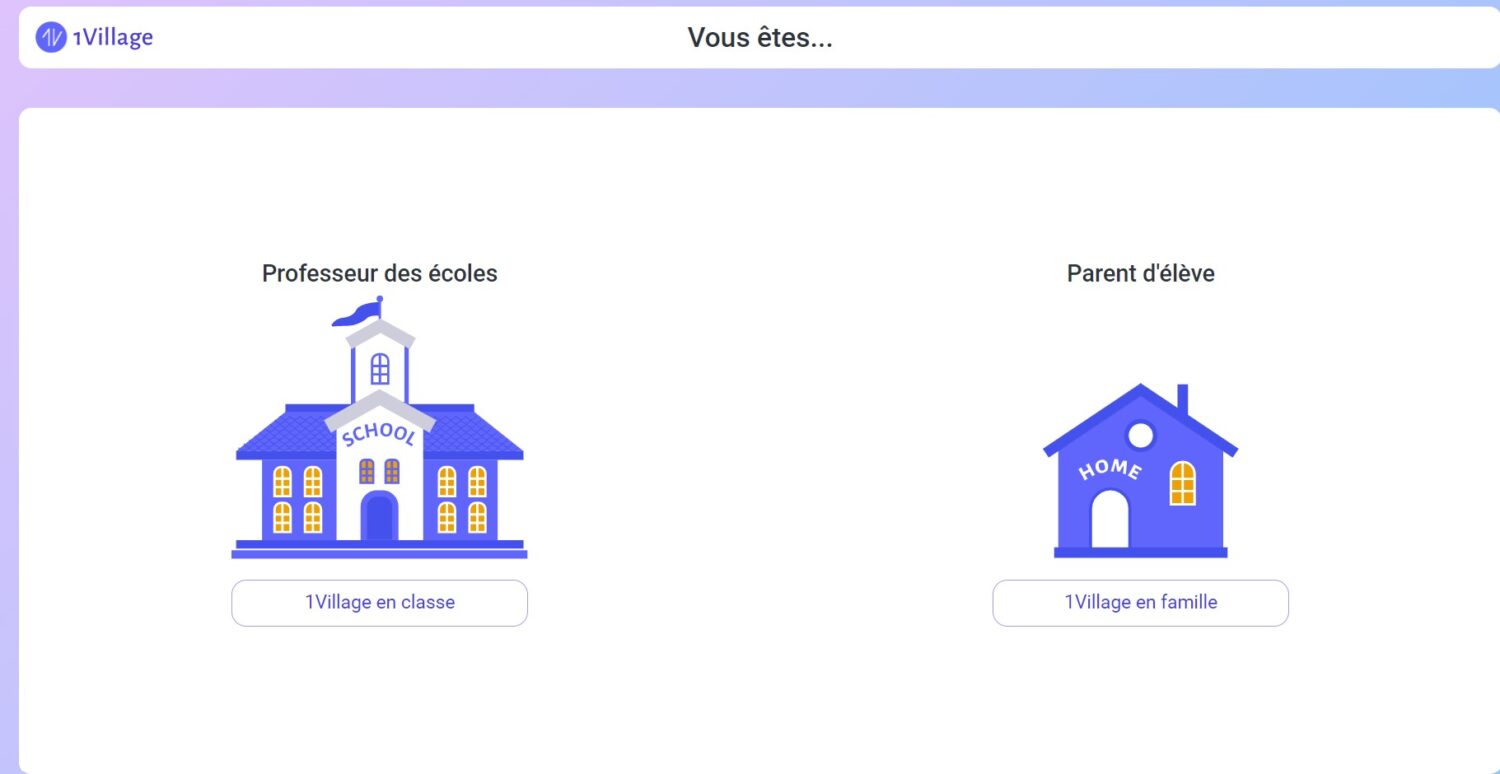Click the chimney on the house roof

point(1183,398)
